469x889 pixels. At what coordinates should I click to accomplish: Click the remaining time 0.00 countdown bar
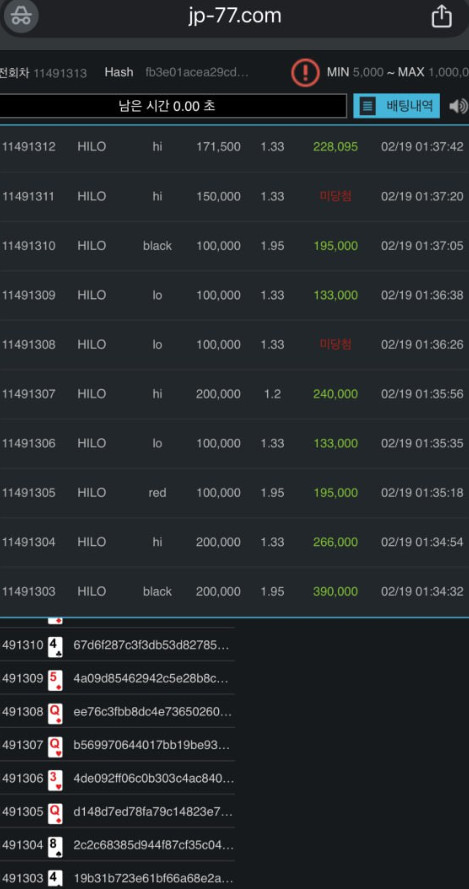(x=172, y=106)
